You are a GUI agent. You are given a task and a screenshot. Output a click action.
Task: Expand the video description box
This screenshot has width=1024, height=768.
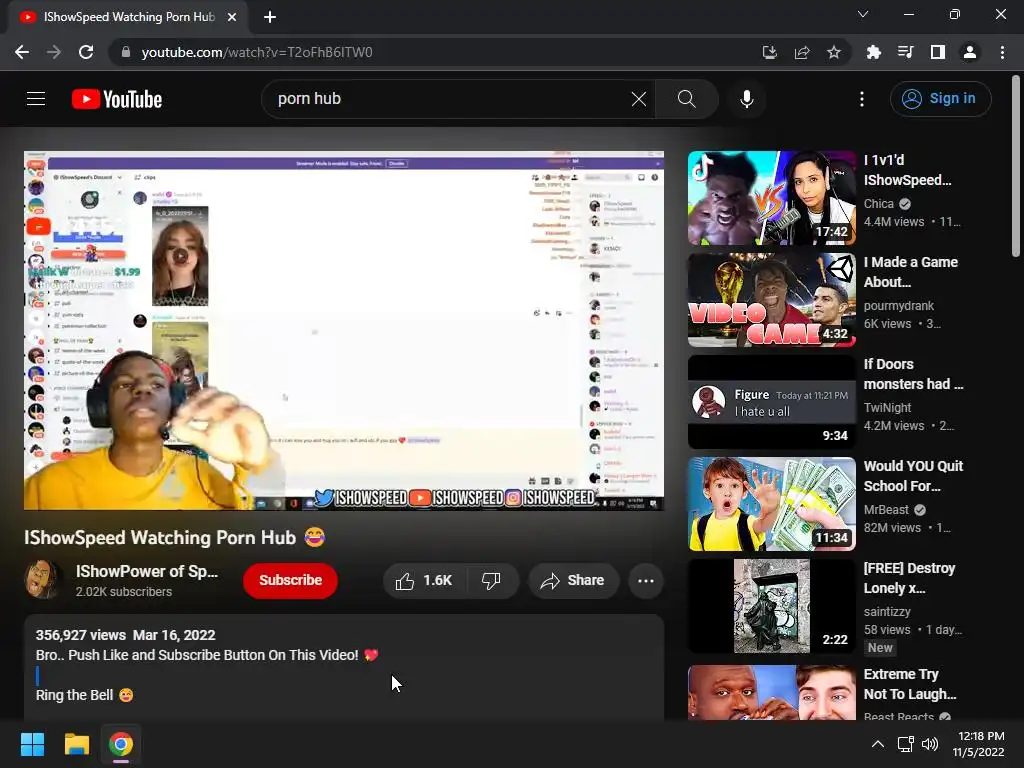coord(344,666)
